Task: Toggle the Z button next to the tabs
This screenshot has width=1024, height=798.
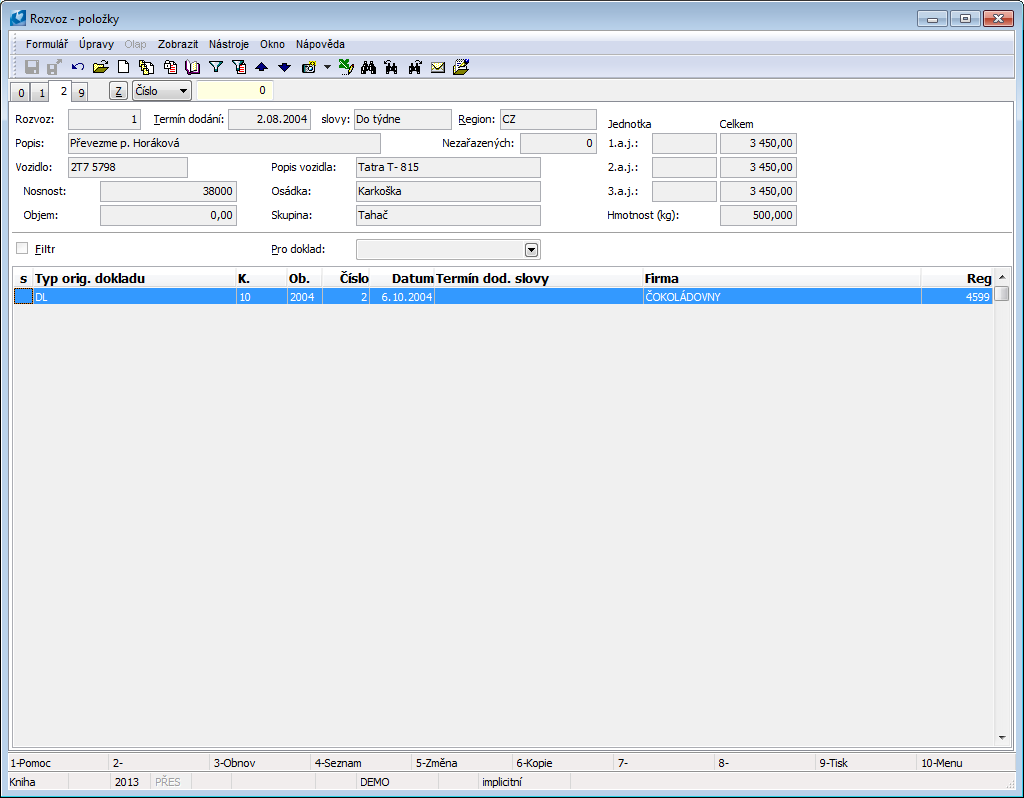Action: [118, 91]
